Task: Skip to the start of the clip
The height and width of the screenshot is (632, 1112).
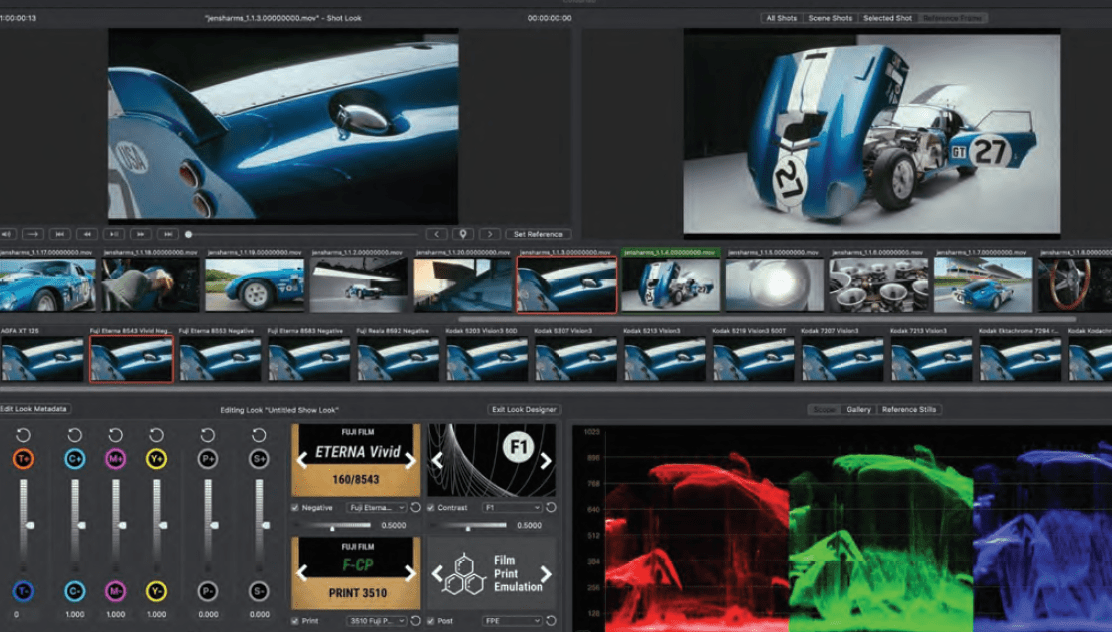Action: click(x=60, y=234)
